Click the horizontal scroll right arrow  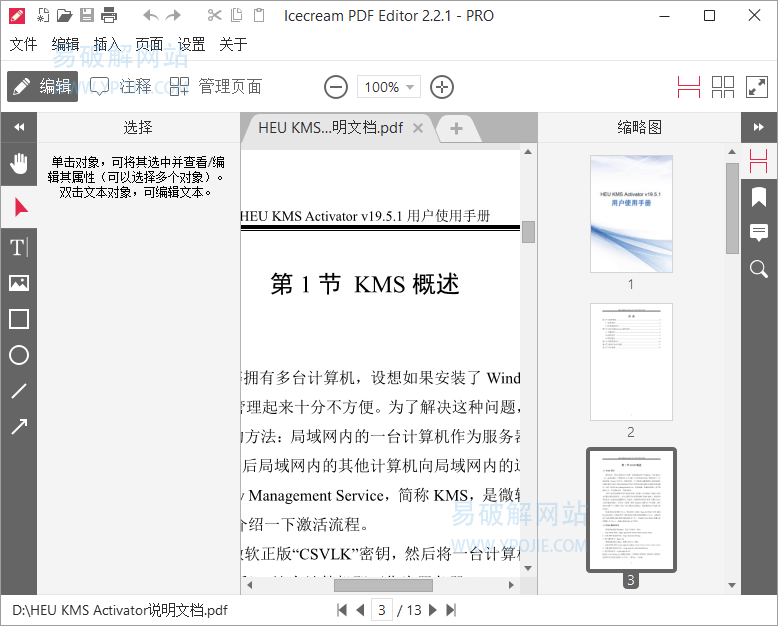[511, 585]
